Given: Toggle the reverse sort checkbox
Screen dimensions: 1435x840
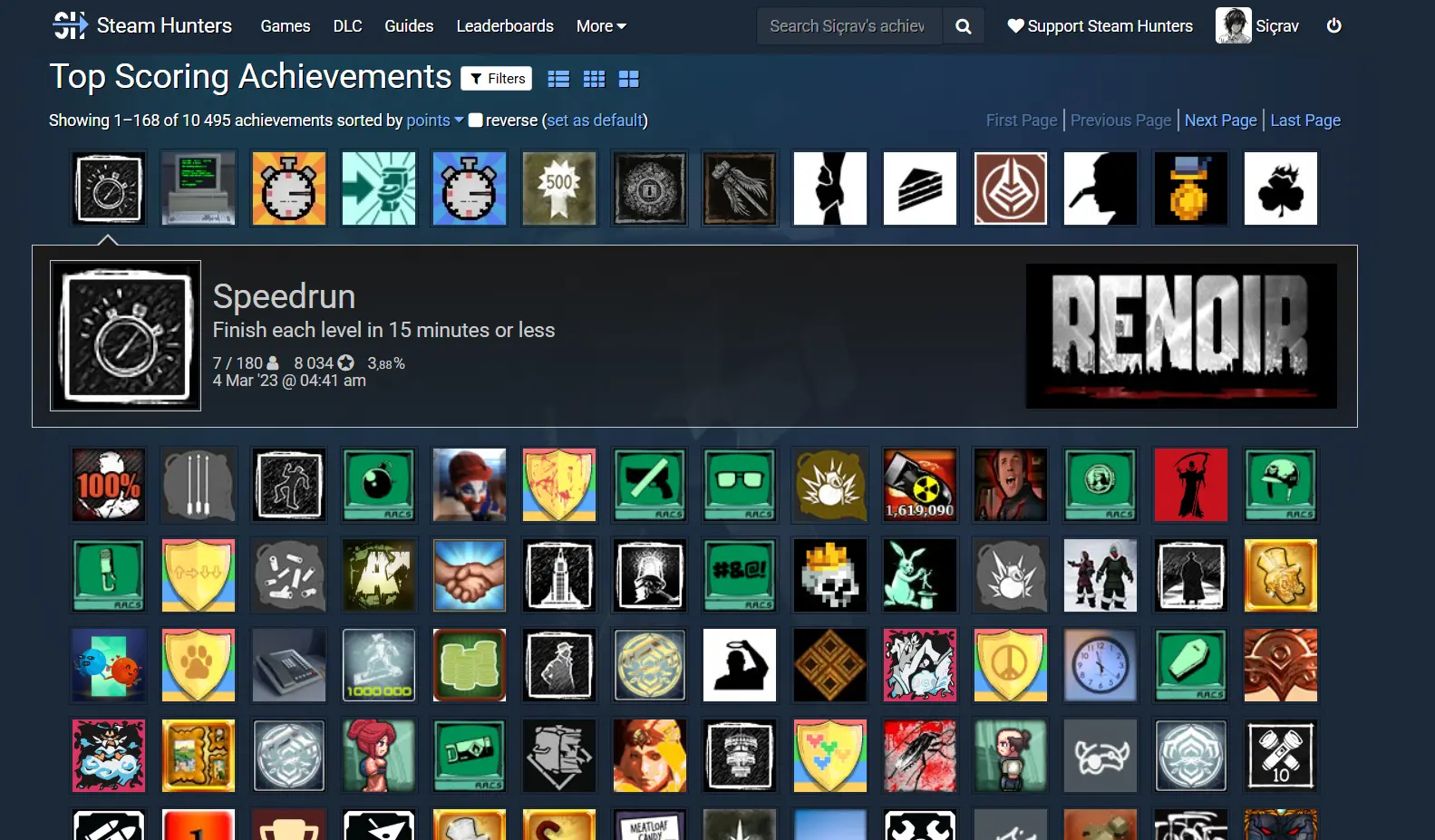Looking at the screenshot, I should pyautogui.click(x=475, y=120).
